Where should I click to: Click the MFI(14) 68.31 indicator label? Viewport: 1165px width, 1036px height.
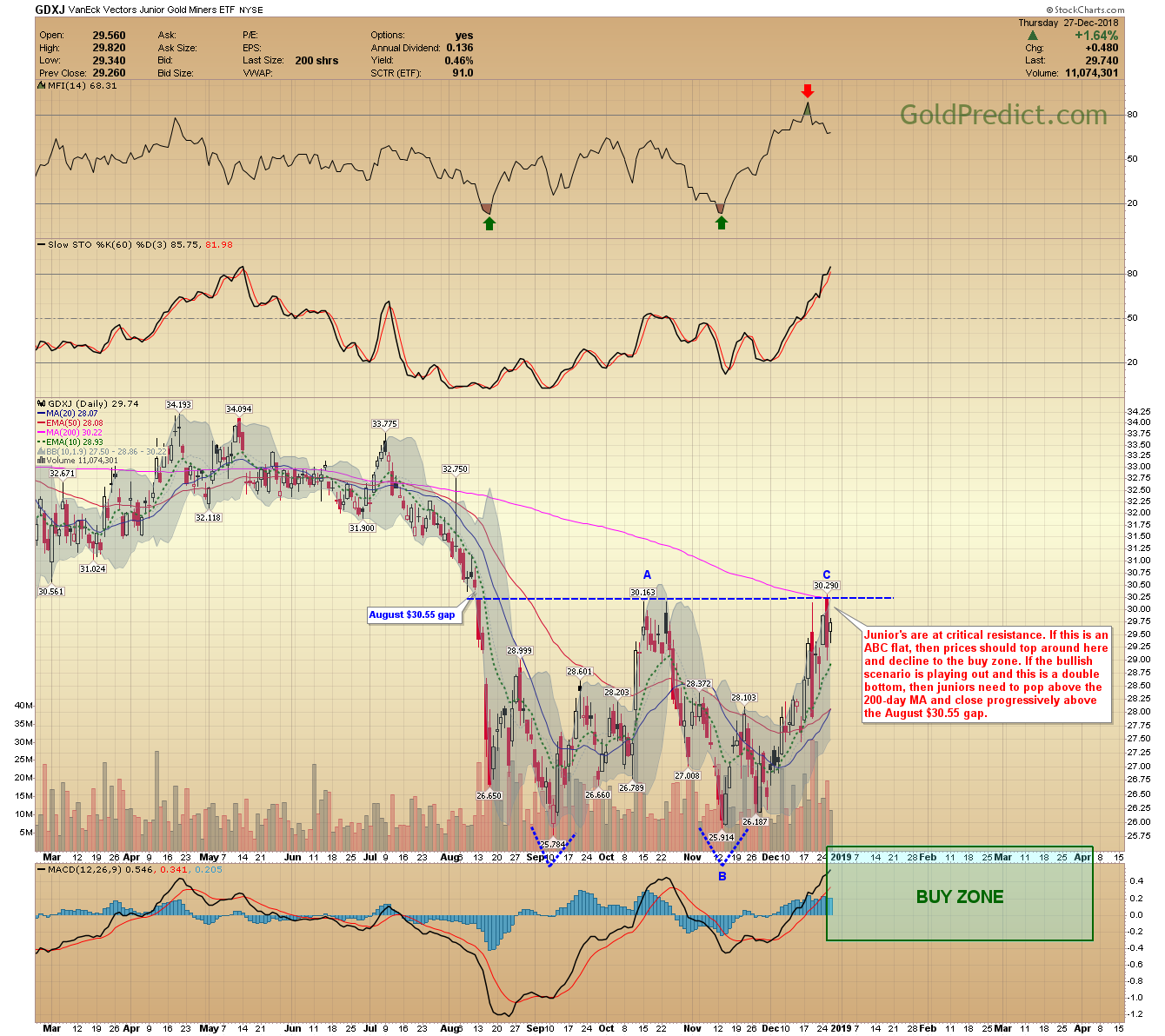[x=77, y=86]
